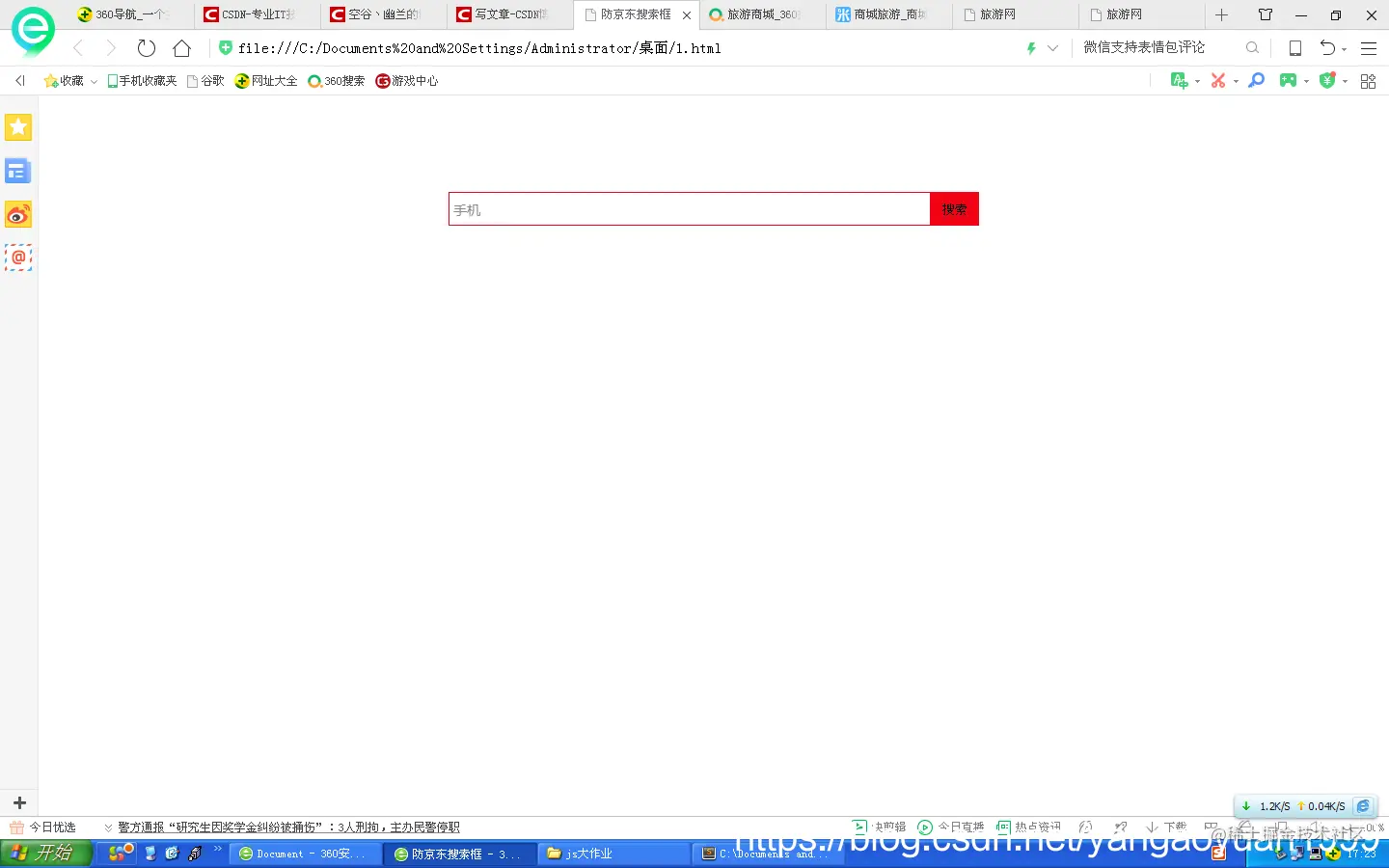Switch to the 商城旅游 tab

[888, 14]
